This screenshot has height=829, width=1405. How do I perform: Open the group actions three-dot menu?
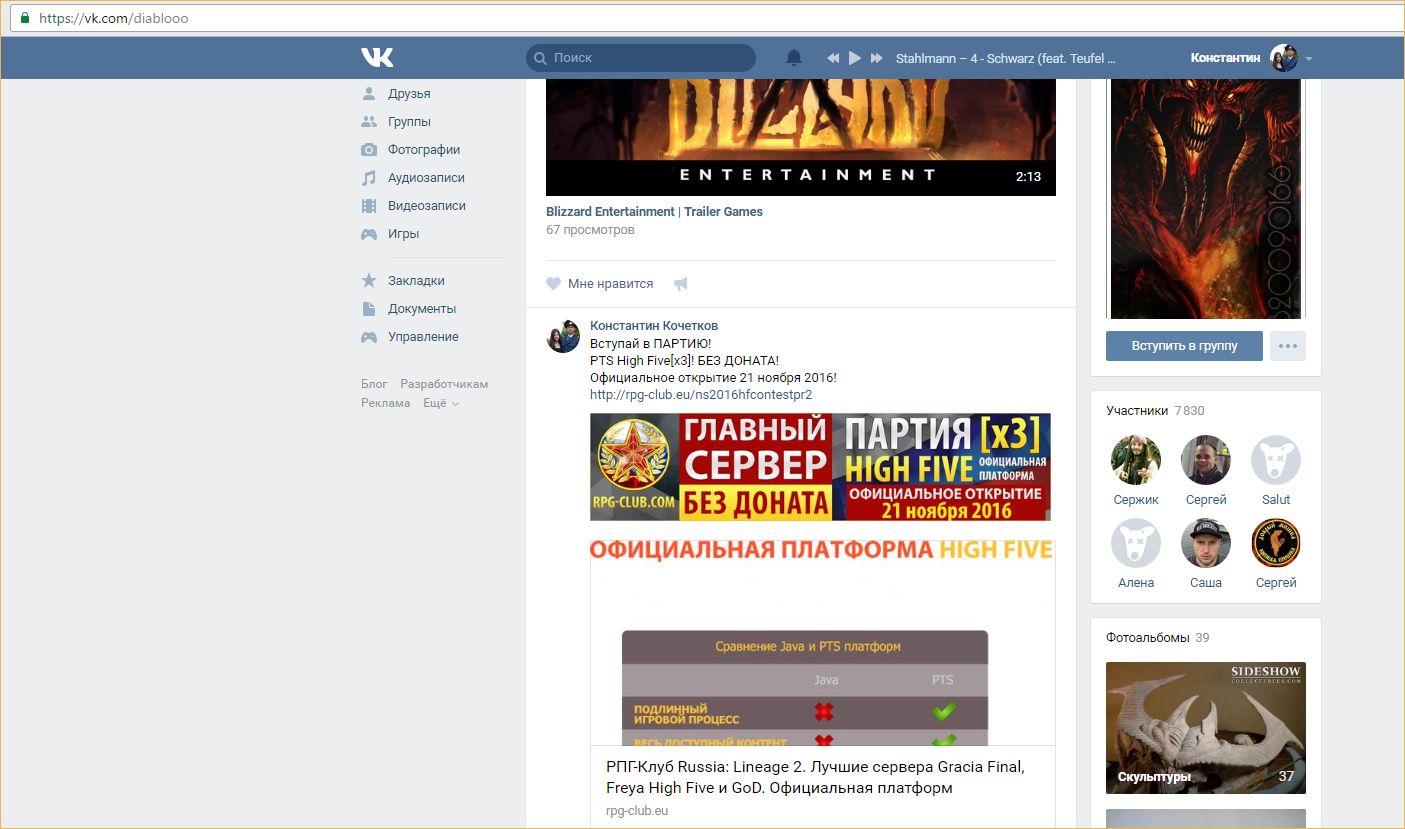point(1288,346)
